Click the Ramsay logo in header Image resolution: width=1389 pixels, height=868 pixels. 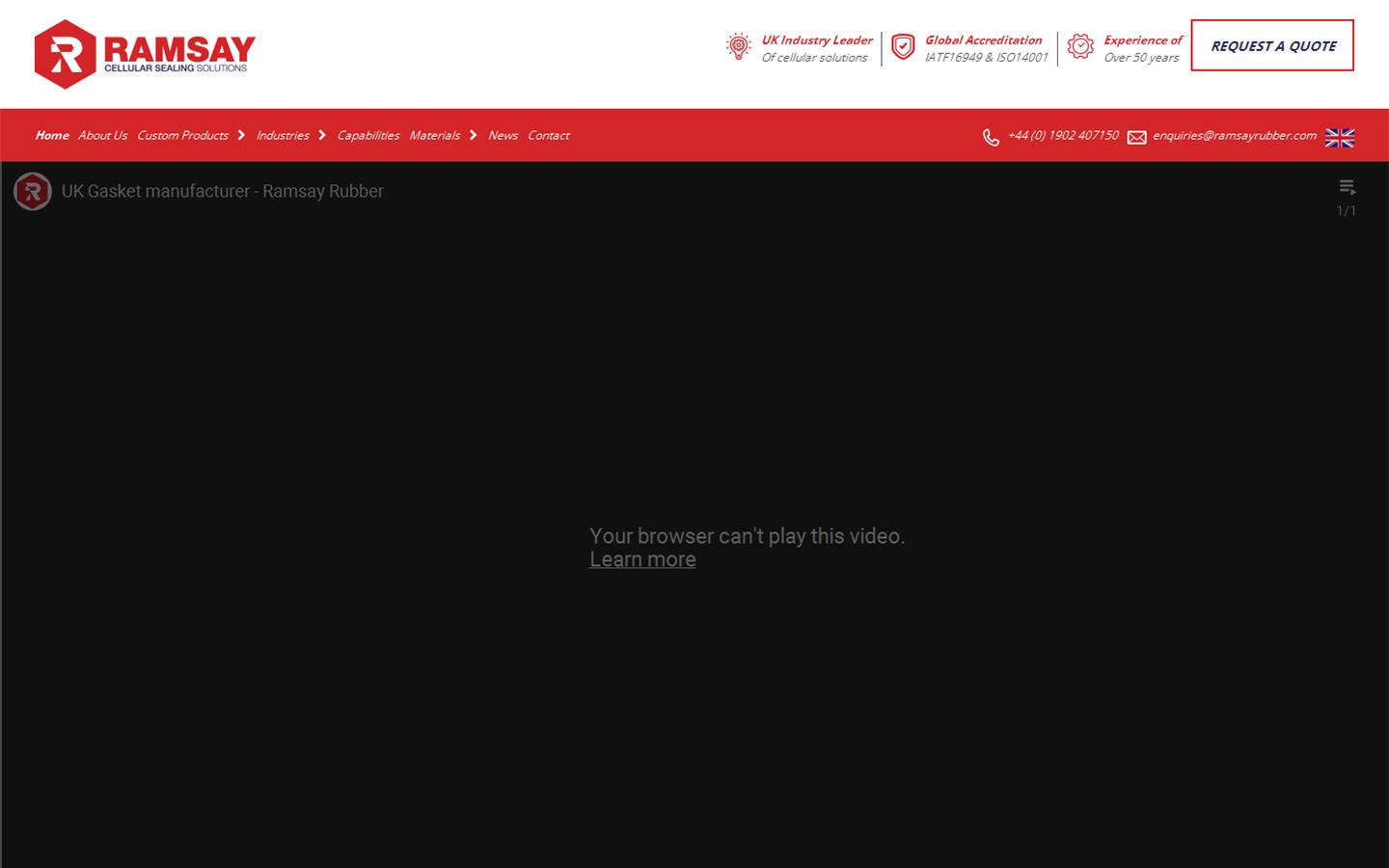(x=145, y=54)
